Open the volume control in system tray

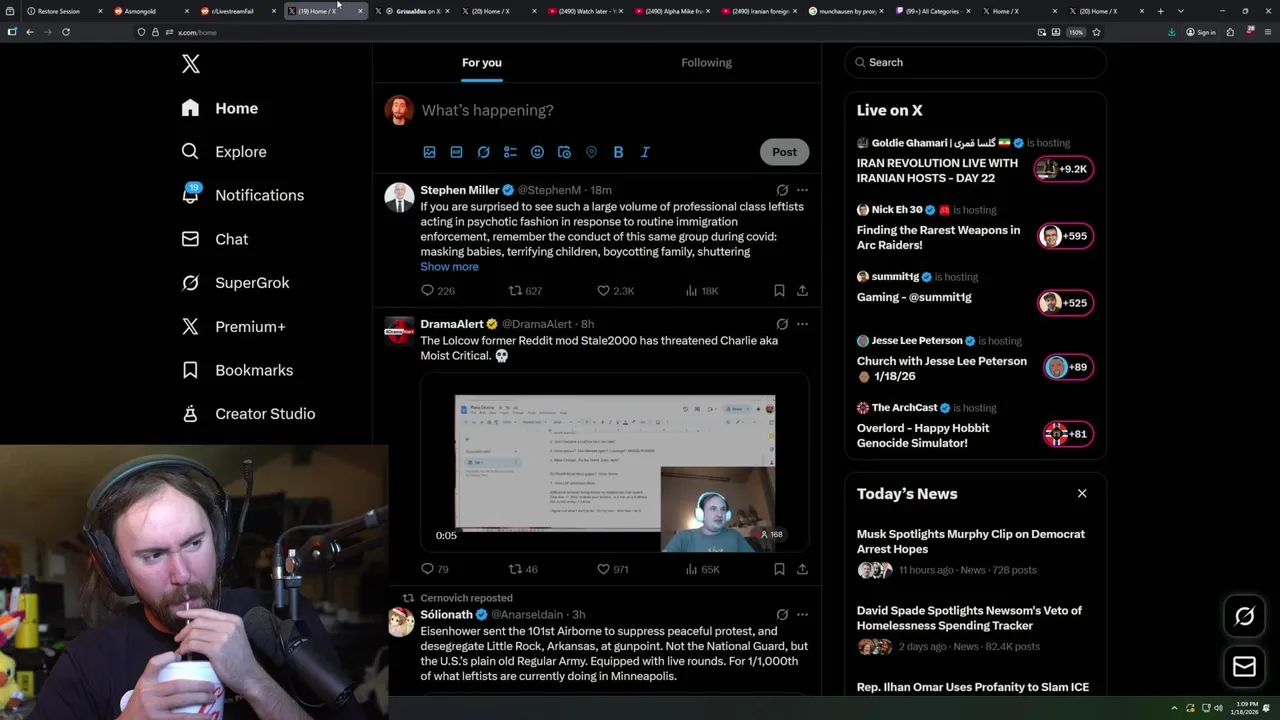pyautogui.click(x=1218, y=709)
